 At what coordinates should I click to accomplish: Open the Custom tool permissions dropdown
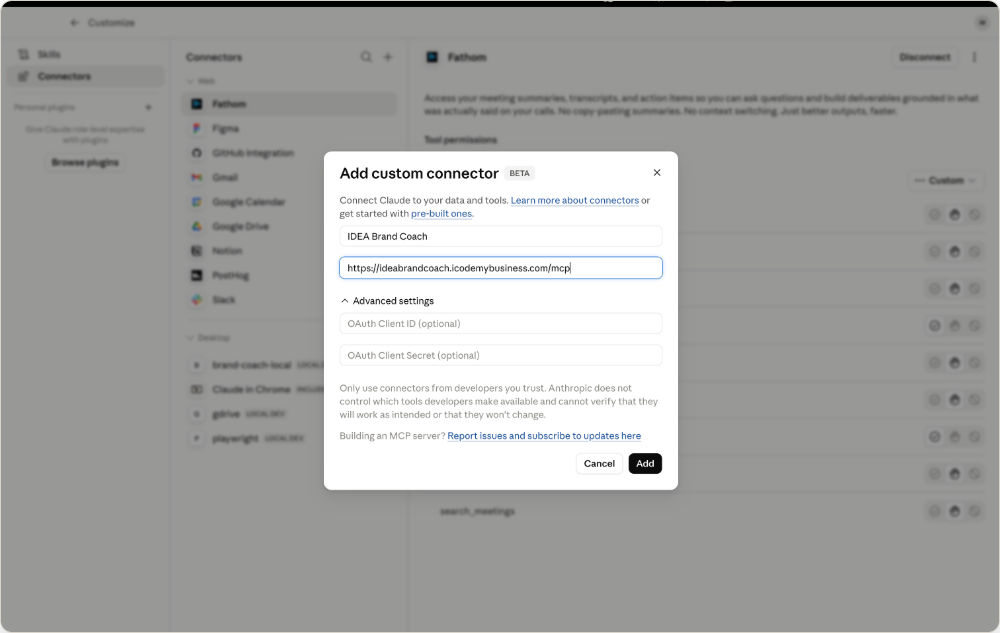pos(946,181)
